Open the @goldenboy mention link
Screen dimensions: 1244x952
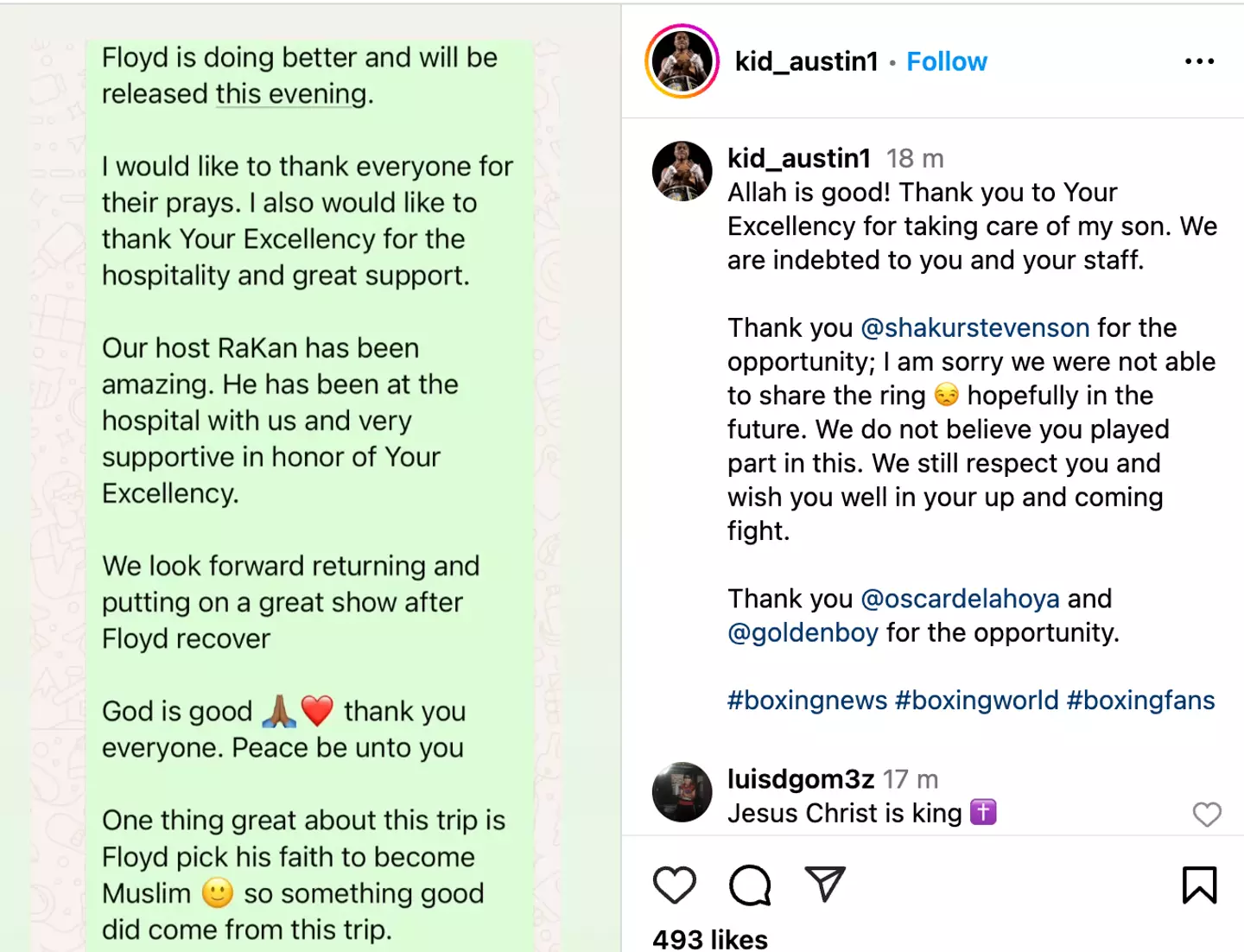[x=803, y=632]
